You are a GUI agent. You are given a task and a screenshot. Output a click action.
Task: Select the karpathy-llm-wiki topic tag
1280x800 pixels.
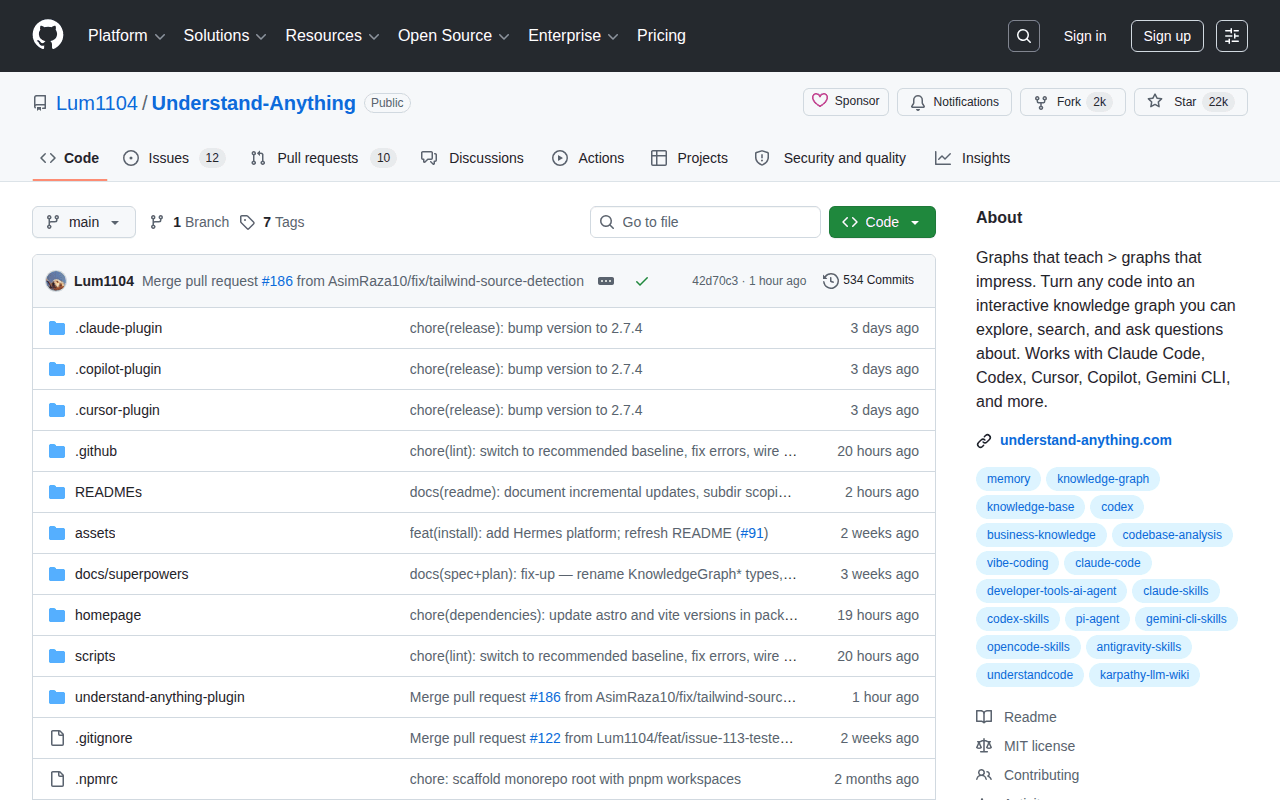point(1144,675)
